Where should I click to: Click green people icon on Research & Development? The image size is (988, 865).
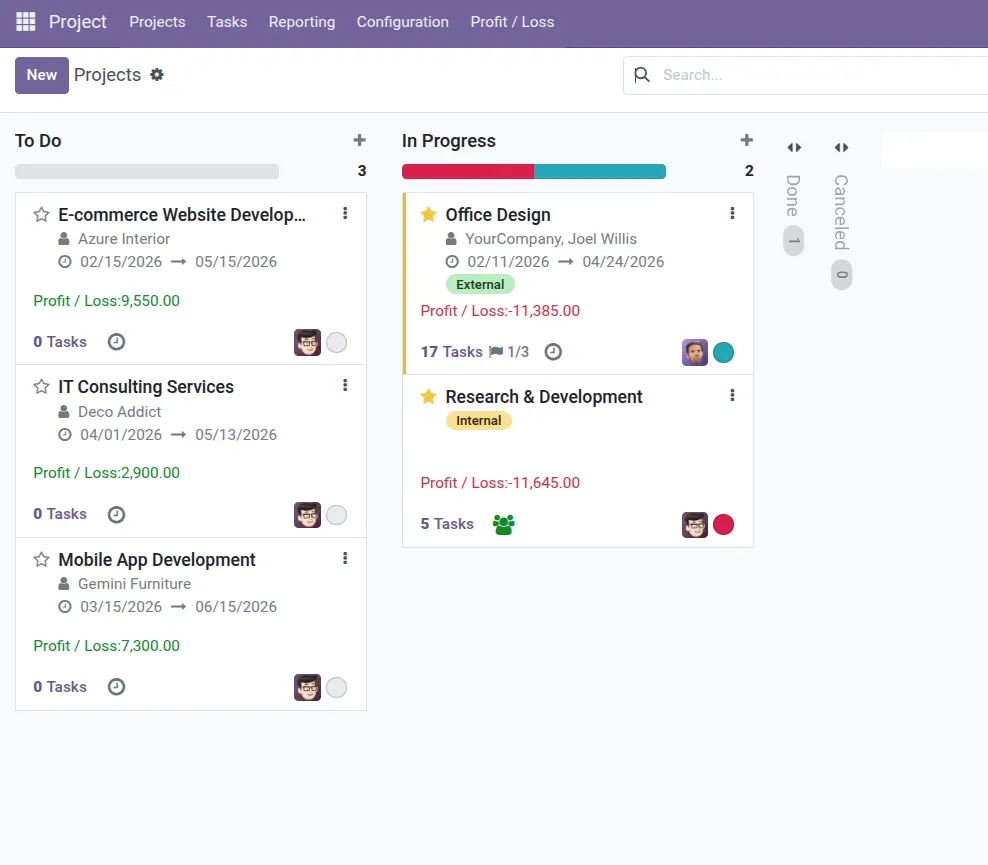(503, 524)
